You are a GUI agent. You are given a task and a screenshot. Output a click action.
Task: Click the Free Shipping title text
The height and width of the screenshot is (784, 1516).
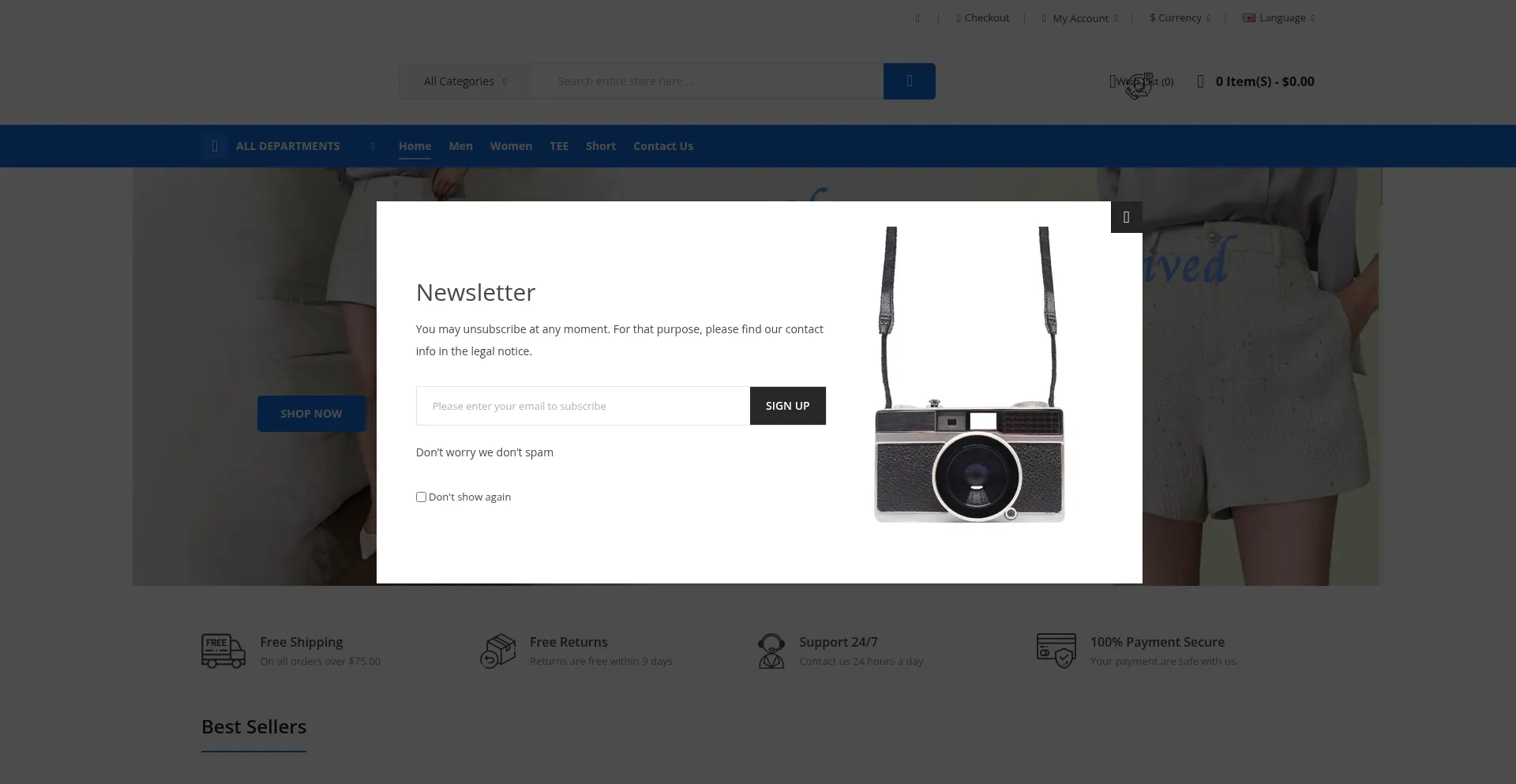tap(302, 642)
